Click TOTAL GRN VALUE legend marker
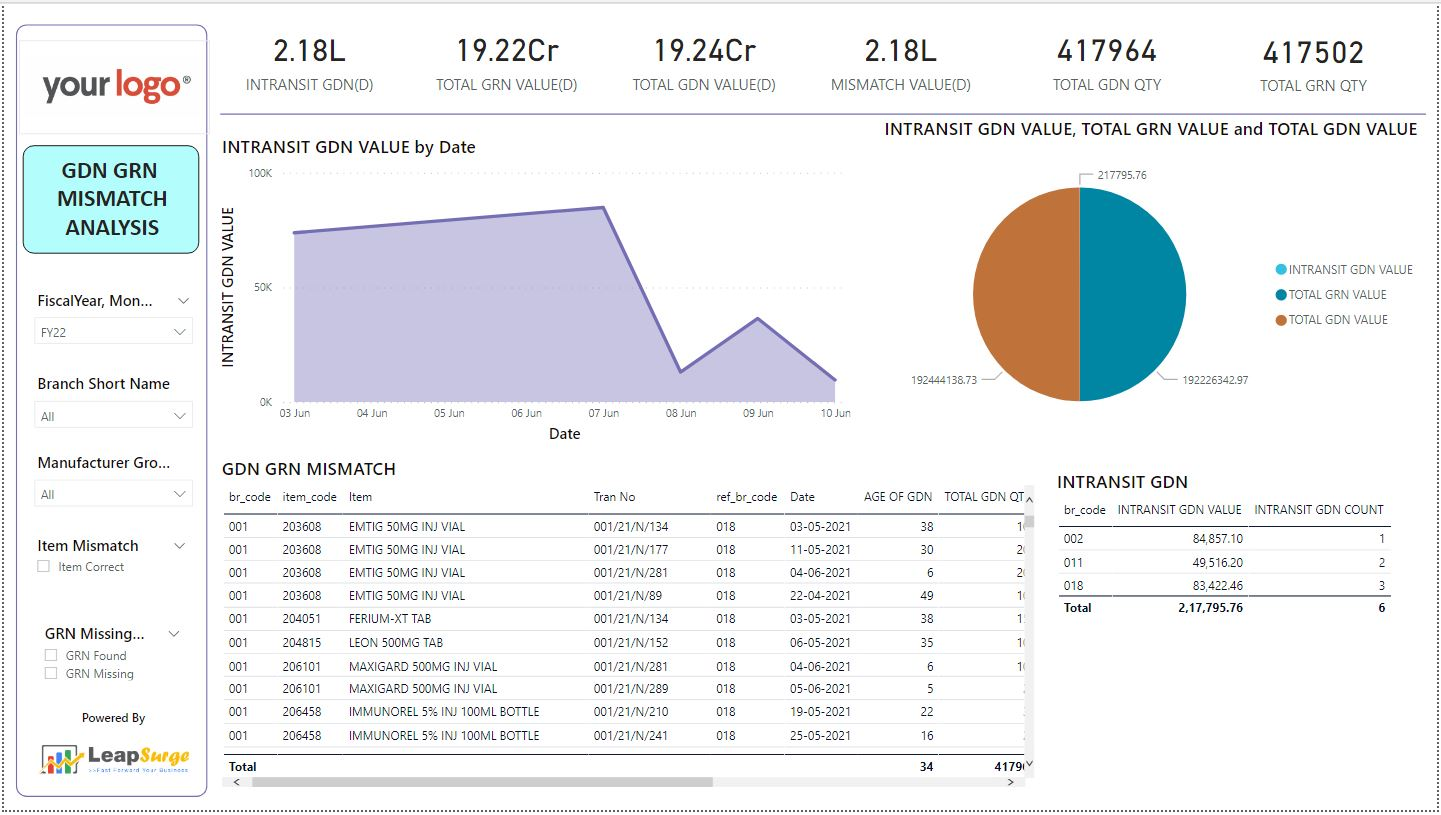The image size is (1441, 815). coord(1281,295)
